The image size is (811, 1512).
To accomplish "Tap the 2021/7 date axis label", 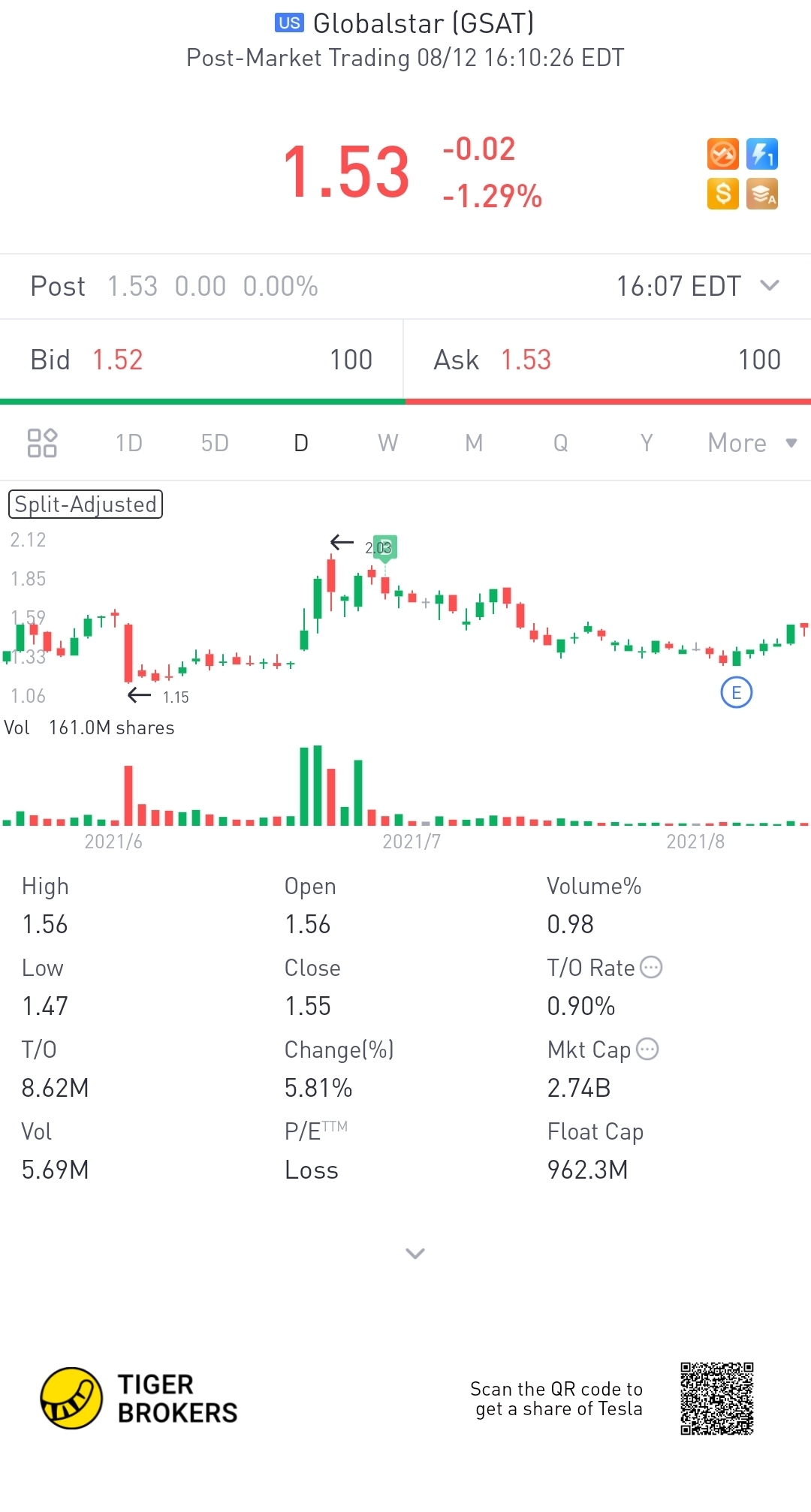I will [x=412, y=842].
